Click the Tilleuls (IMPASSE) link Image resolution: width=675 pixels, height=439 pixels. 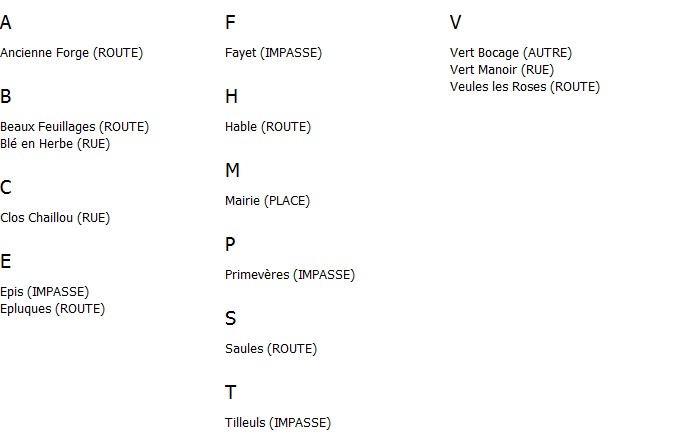[x=278, y=423]
